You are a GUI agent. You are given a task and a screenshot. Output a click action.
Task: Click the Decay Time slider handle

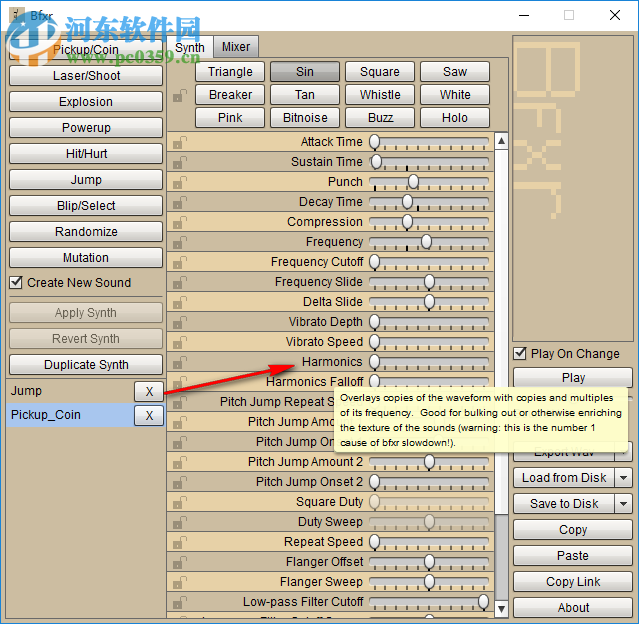click(407, 202)
